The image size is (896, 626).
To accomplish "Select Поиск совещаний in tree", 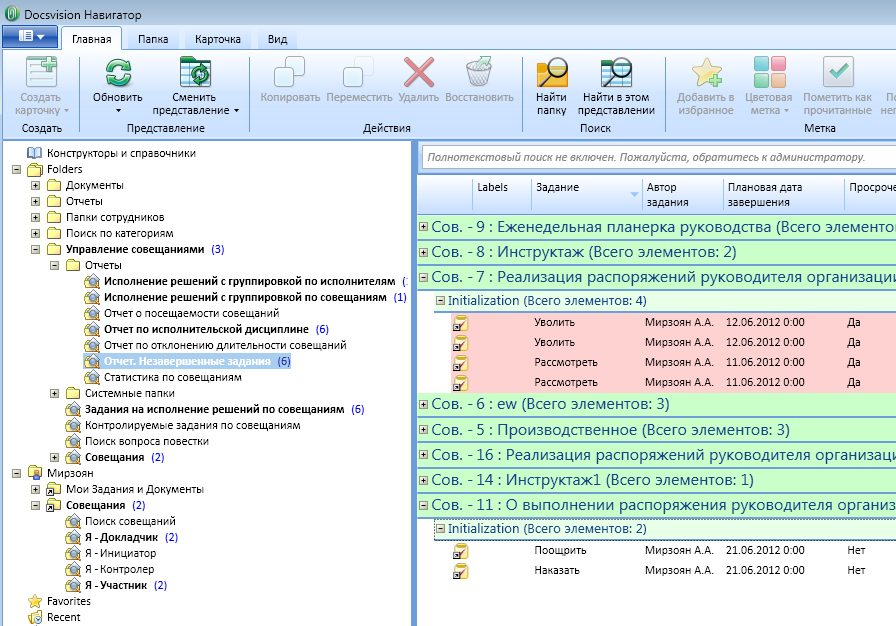I will pyautogui.click(x=130, y=521).
